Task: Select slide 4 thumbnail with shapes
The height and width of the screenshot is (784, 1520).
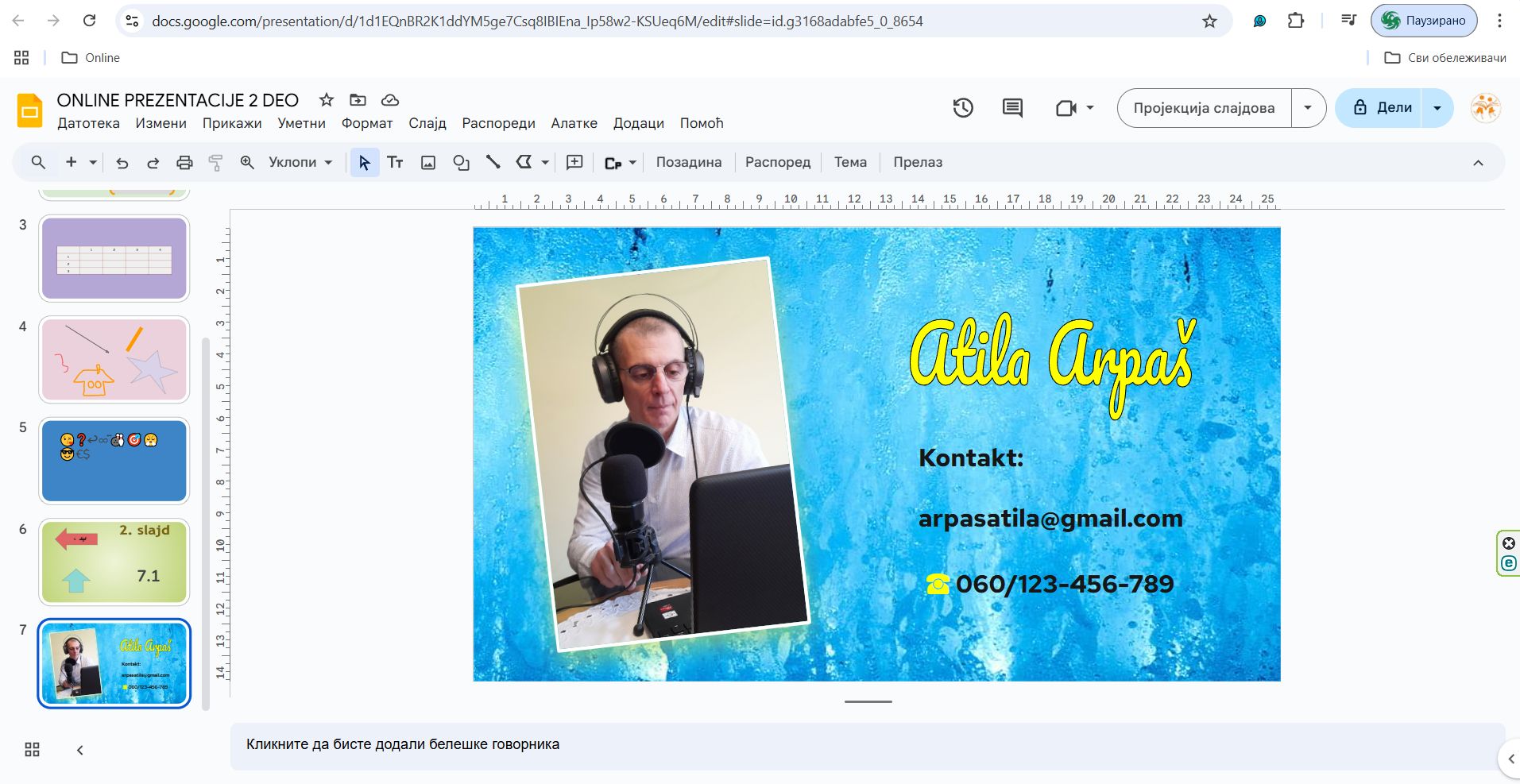Action: click(x=114, y=360)
